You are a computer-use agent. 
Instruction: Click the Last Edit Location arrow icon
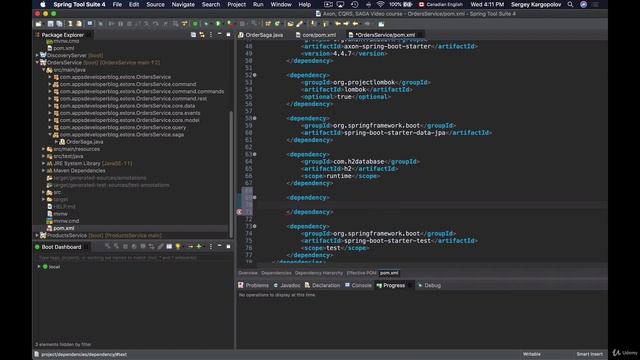point(338,24)
